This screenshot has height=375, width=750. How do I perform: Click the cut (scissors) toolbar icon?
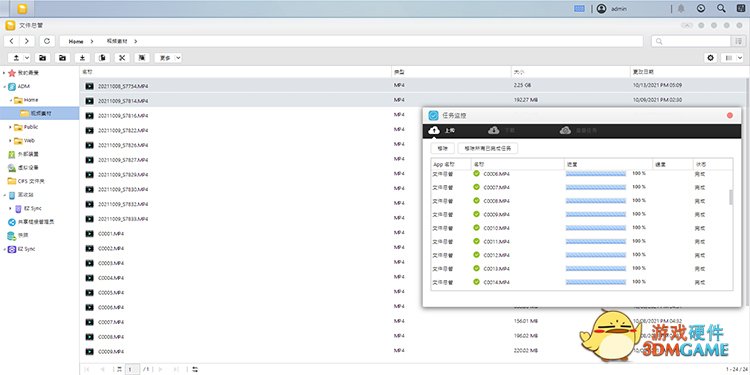coord(122,58)
